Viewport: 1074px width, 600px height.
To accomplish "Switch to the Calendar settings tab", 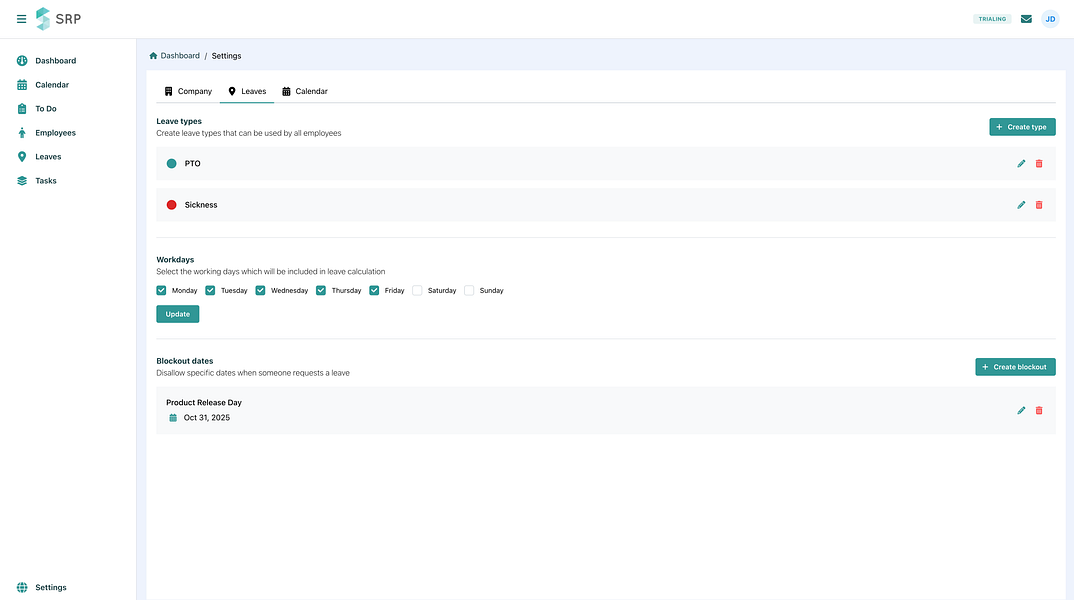I will pos(305,91).
